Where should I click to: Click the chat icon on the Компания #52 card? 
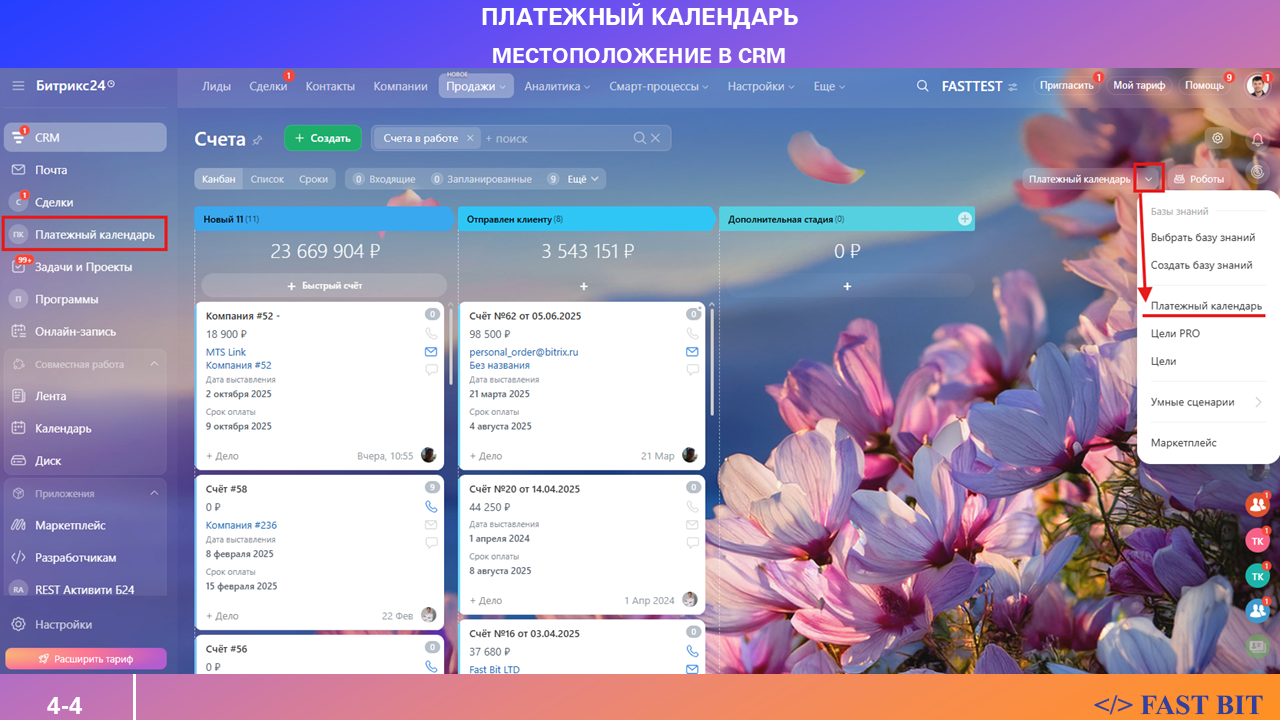431,370
